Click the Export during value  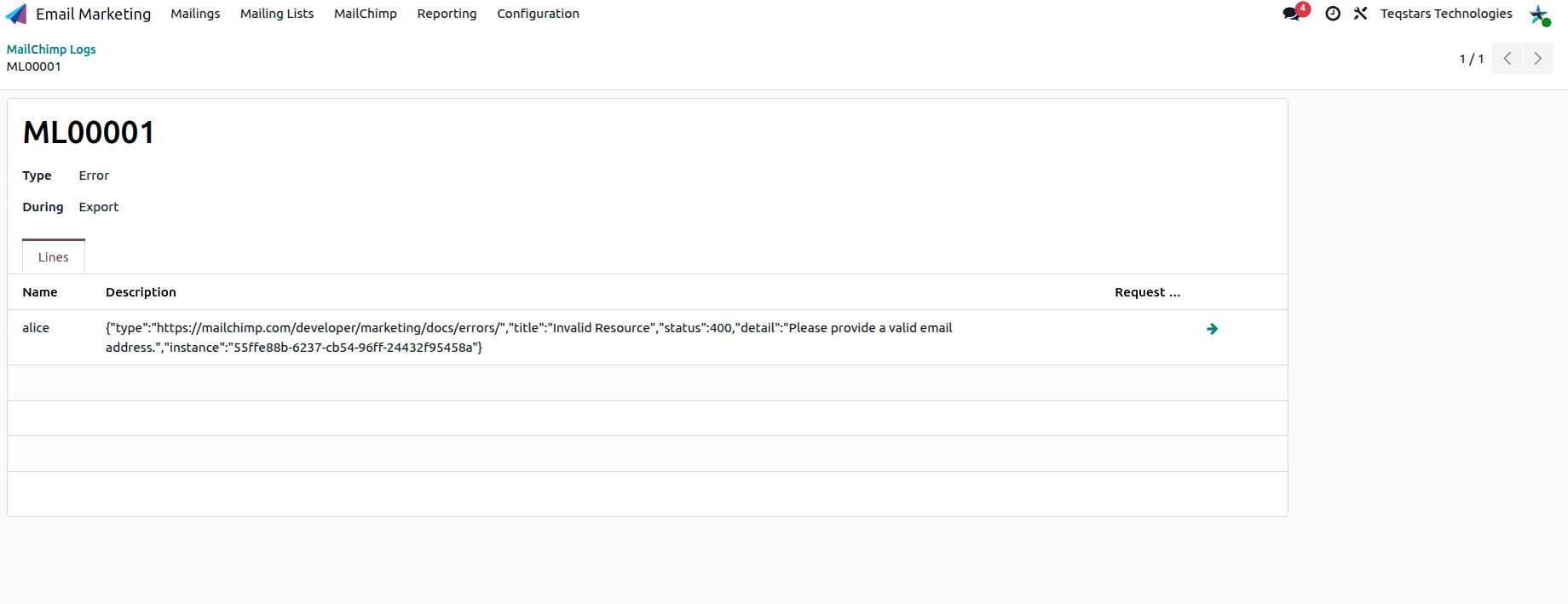pyautogui.click(x=99, y=207)
